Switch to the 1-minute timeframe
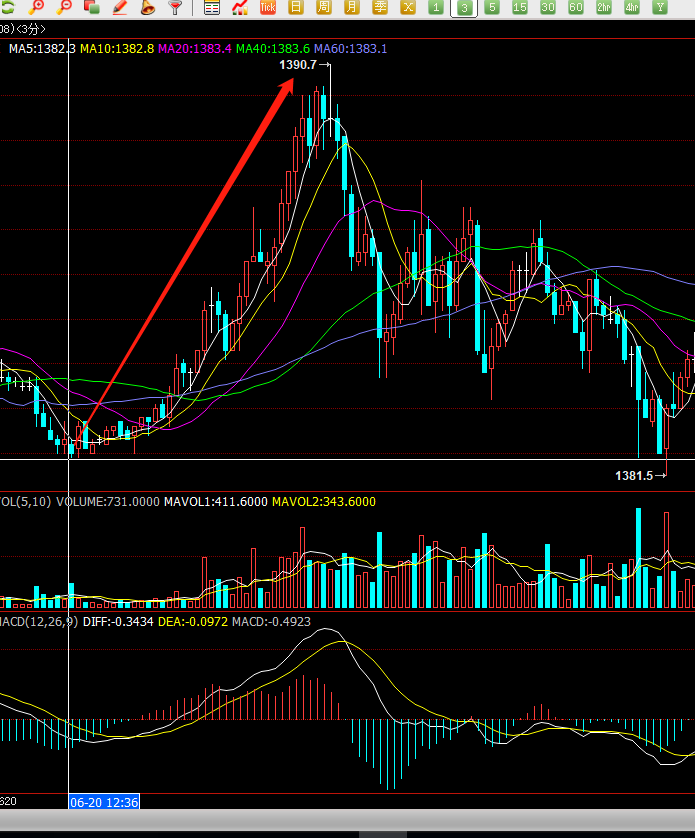Viewport: 695px width, 838px height. click(x=436, y=8)
